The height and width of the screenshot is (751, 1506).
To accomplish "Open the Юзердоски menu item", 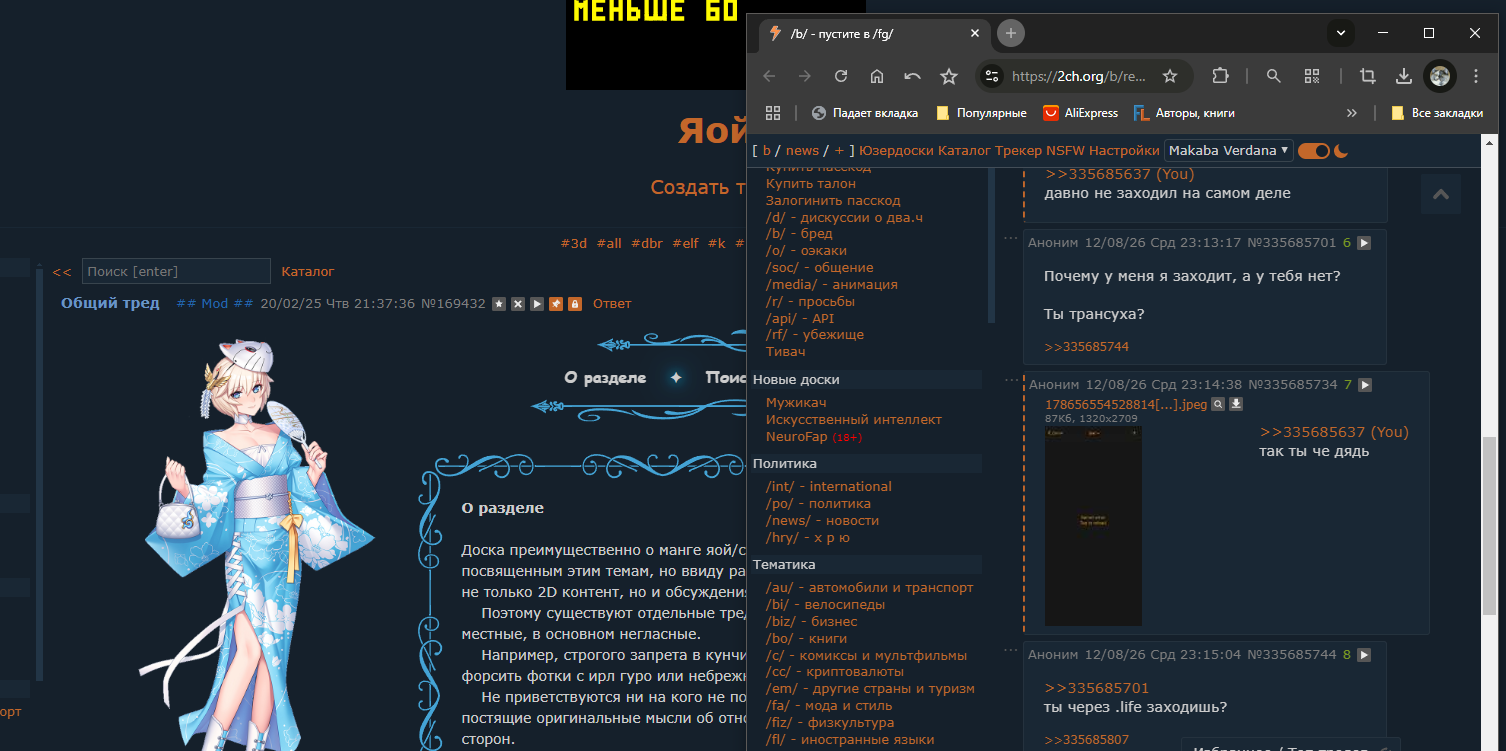I will [x=896, y=151].
